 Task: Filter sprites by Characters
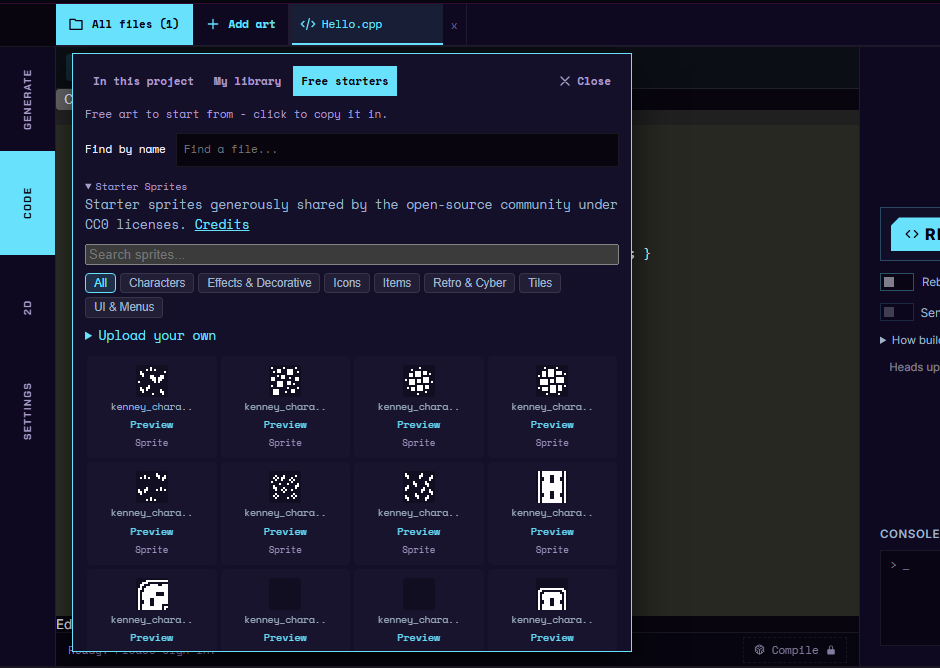click(157, 283)
